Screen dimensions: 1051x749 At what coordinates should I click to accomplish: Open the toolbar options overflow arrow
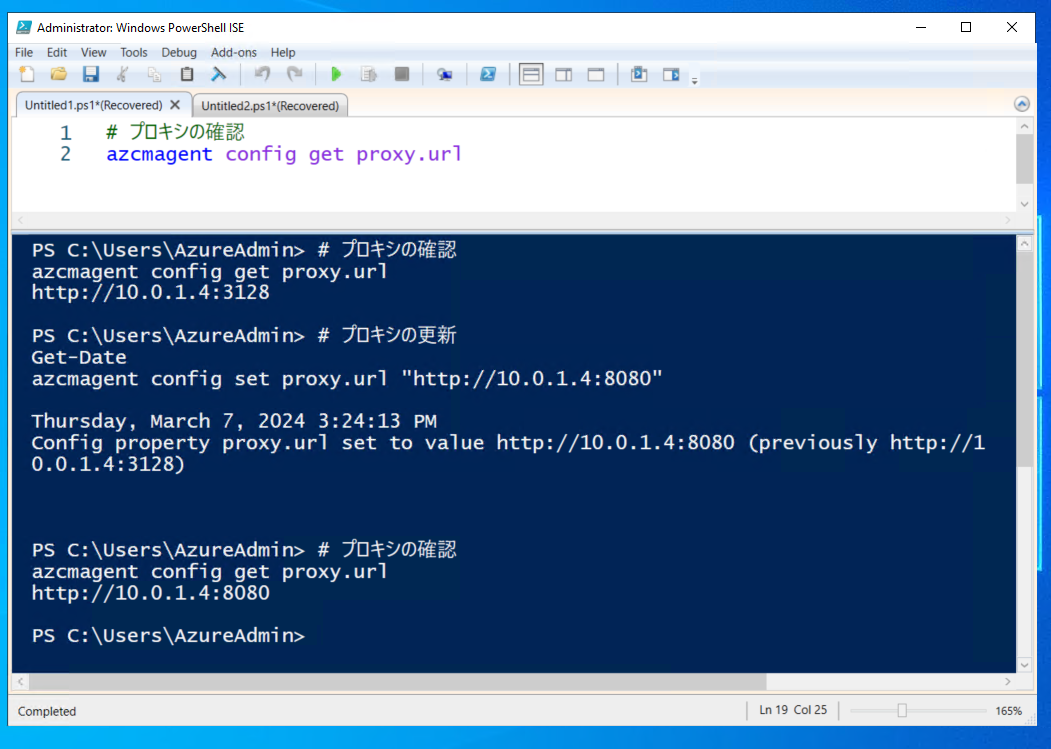[694, 80]
